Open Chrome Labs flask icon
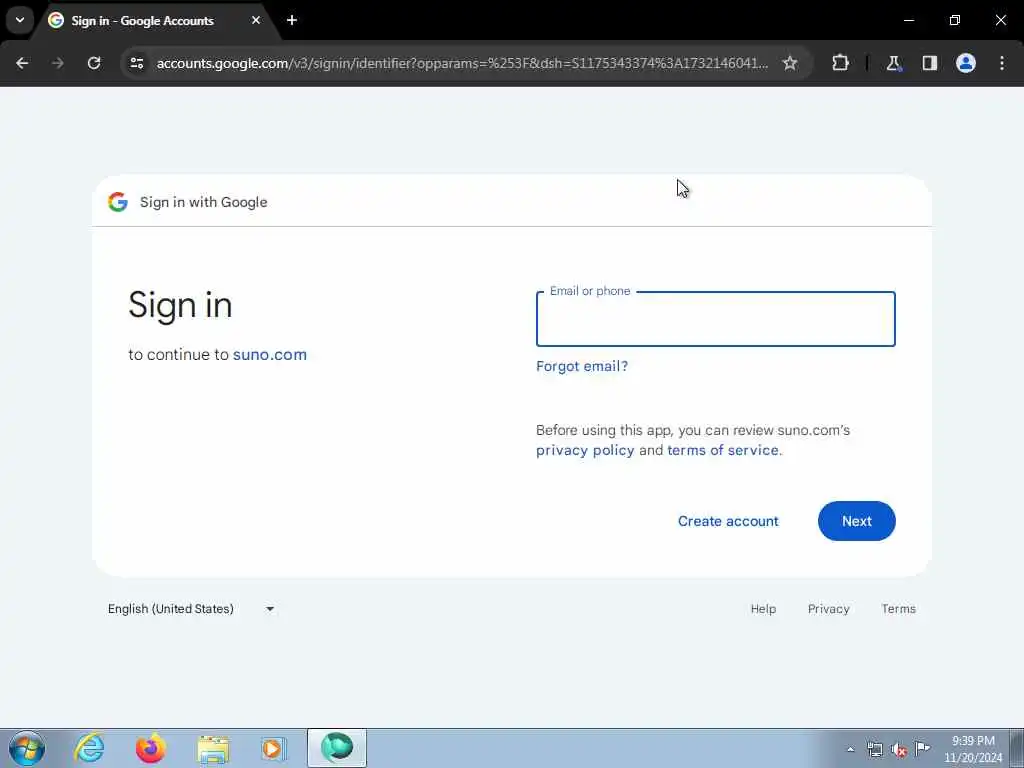This screenshot has height=768, width=1024. [x=893, y=63]
